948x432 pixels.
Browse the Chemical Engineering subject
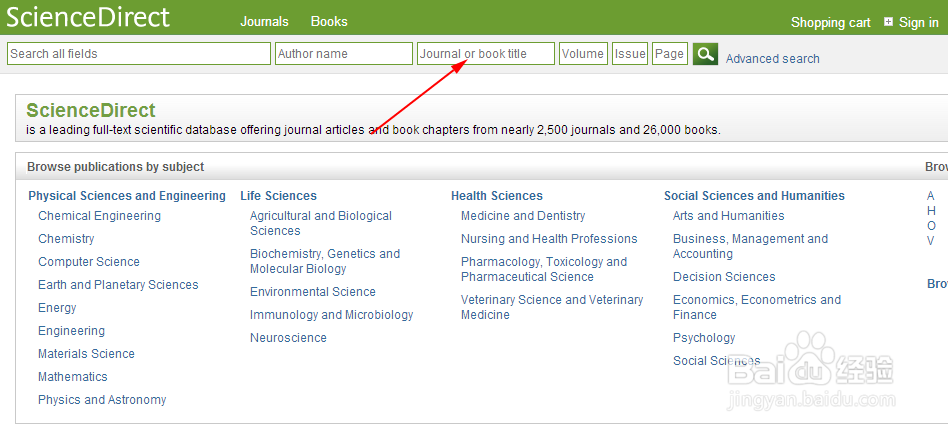99,216
